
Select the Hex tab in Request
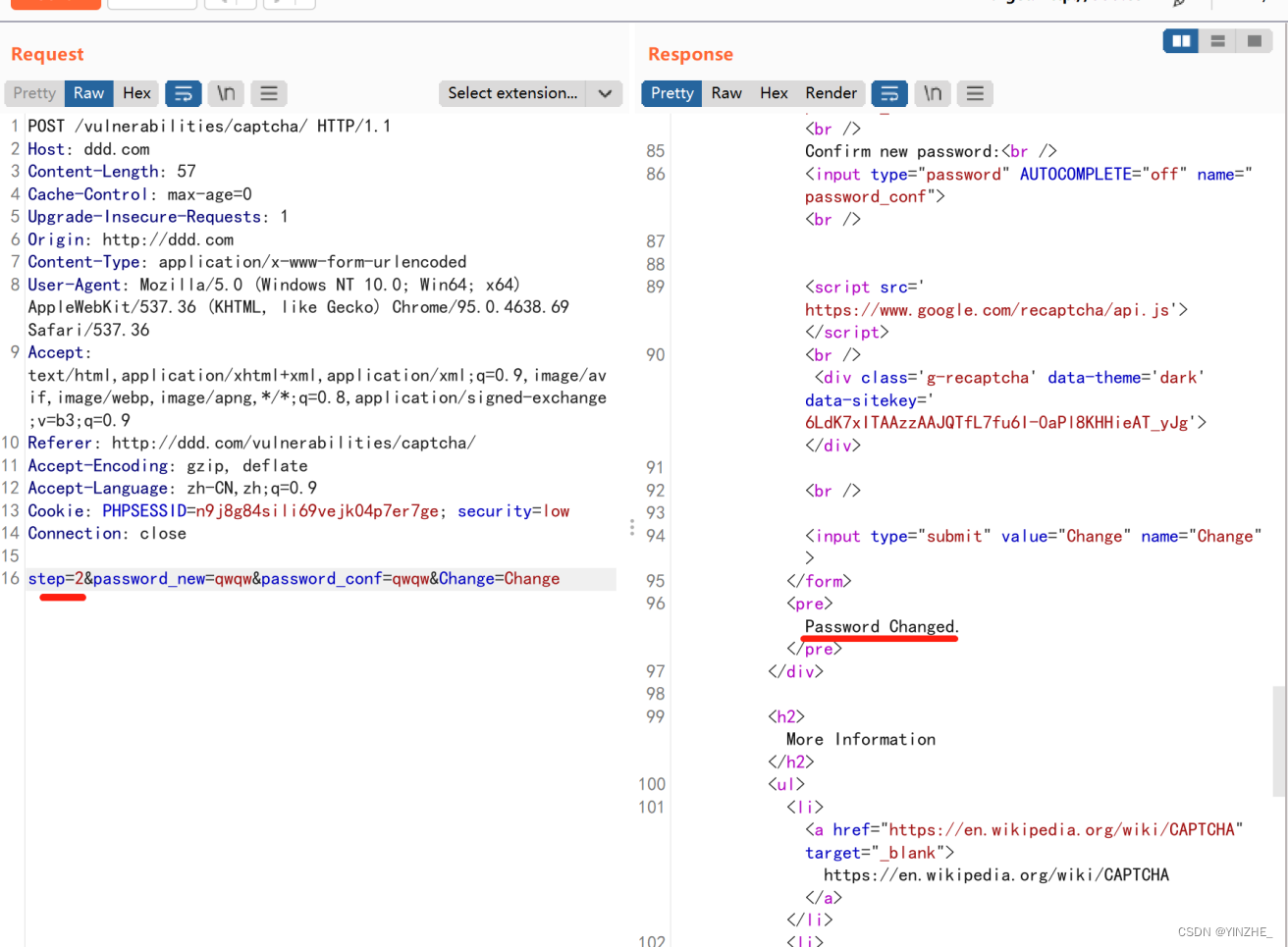[136, 93]
